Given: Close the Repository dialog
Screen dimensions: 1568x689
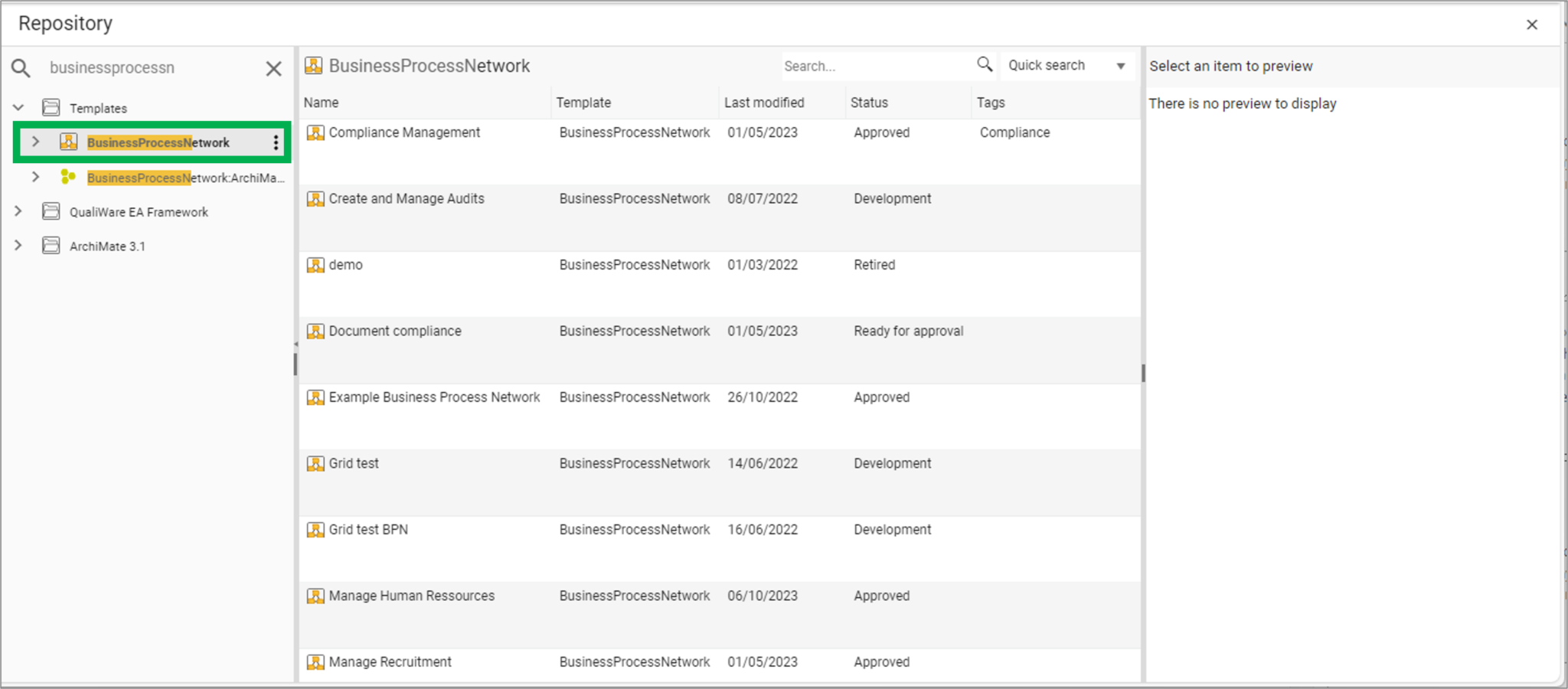Looking at the screenshot, I should [x=1532, y=24].
